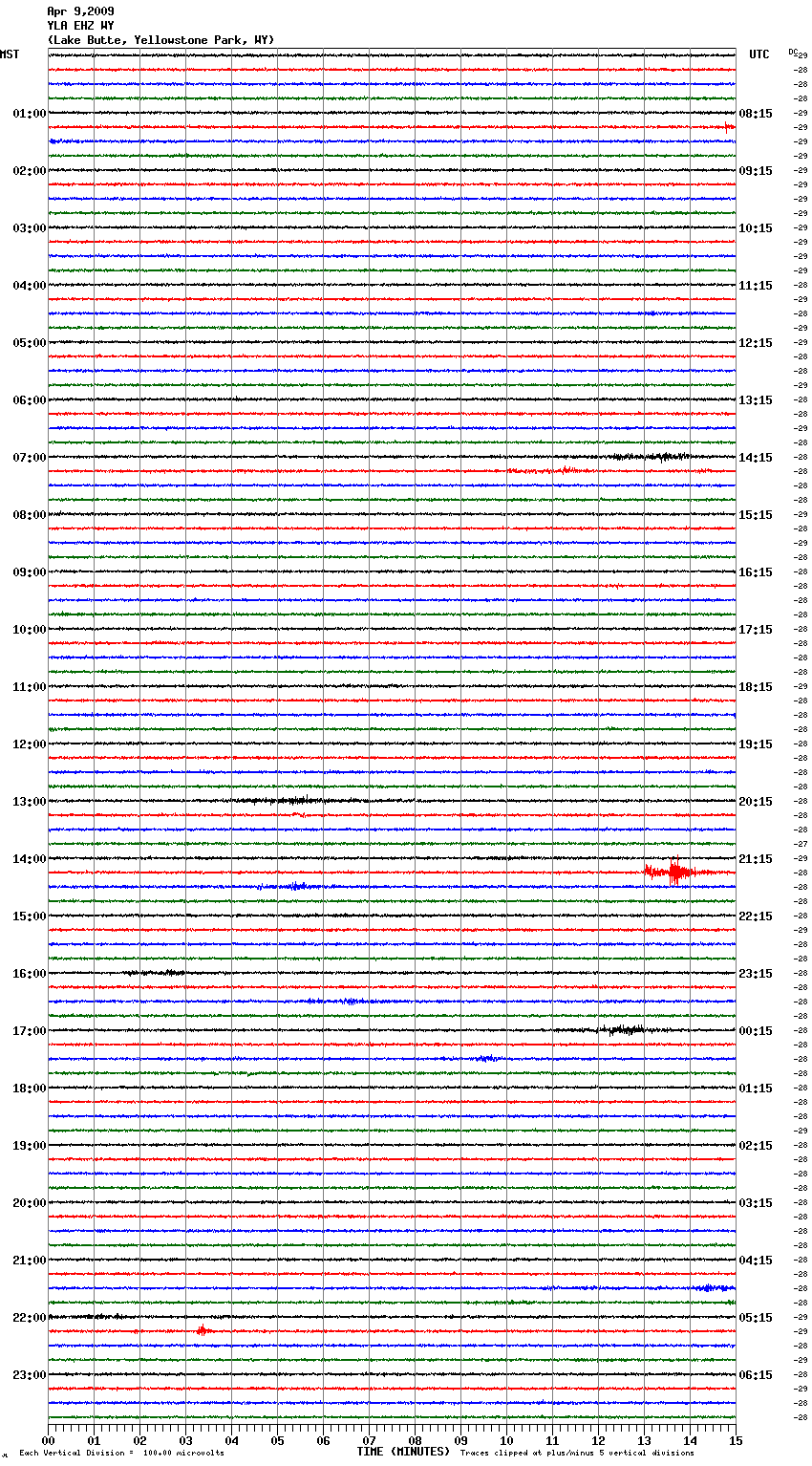Click the 08:15 UTC time label
Image resolution: width=812 pixels, height=1466 pixels.
point(756,114)
